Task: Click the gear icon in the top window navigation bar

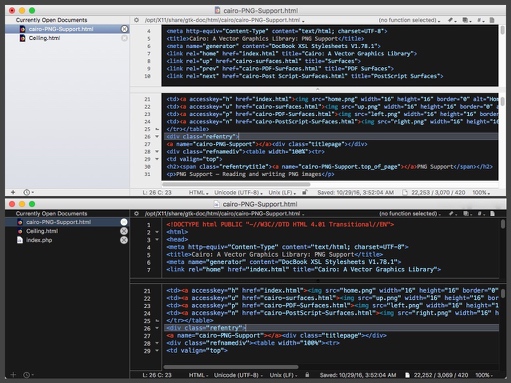Action: pyautogui.click(x=136, y=20)
